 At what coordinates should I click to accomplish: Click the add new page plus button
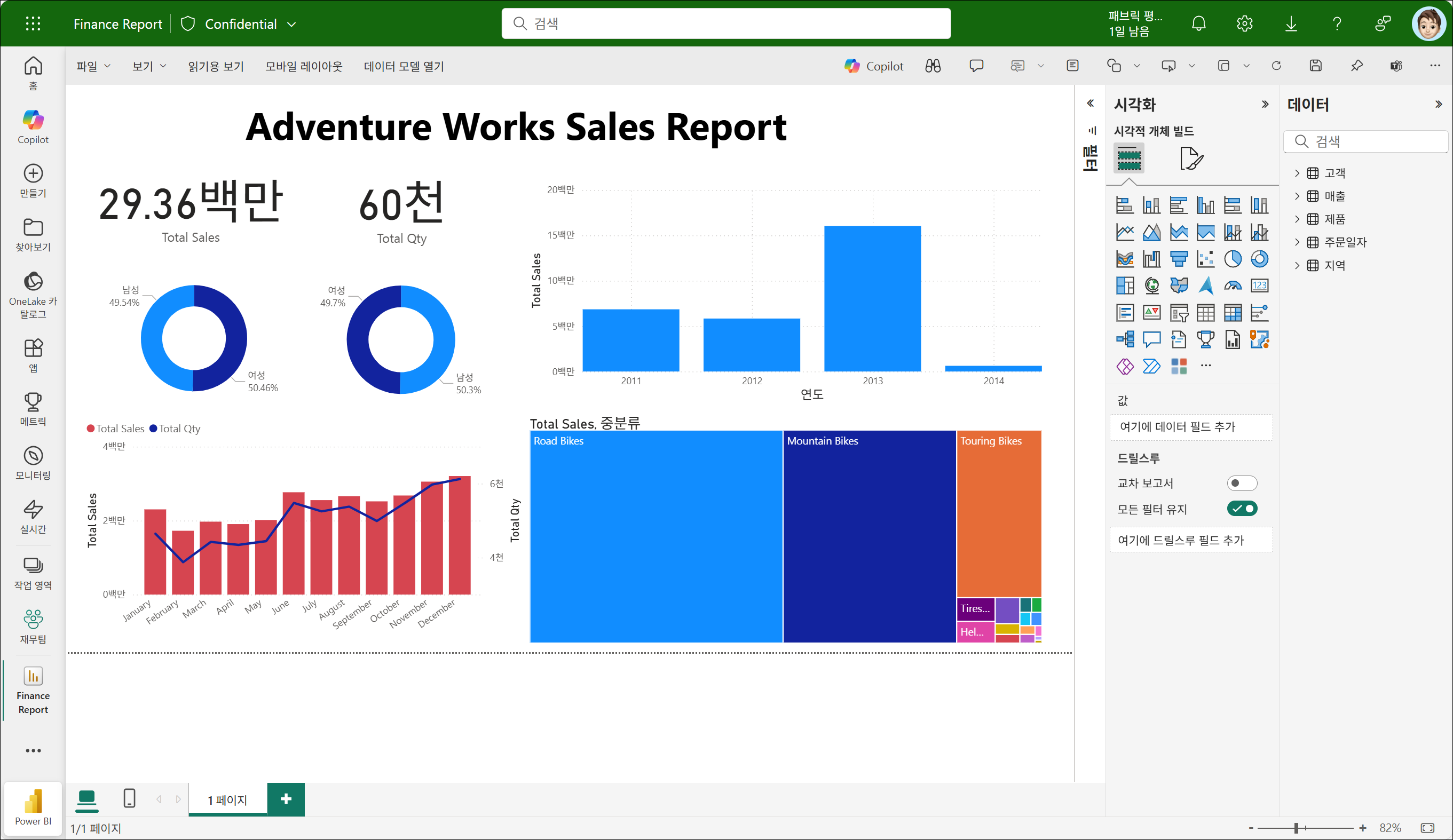click(x=286, y=799)
